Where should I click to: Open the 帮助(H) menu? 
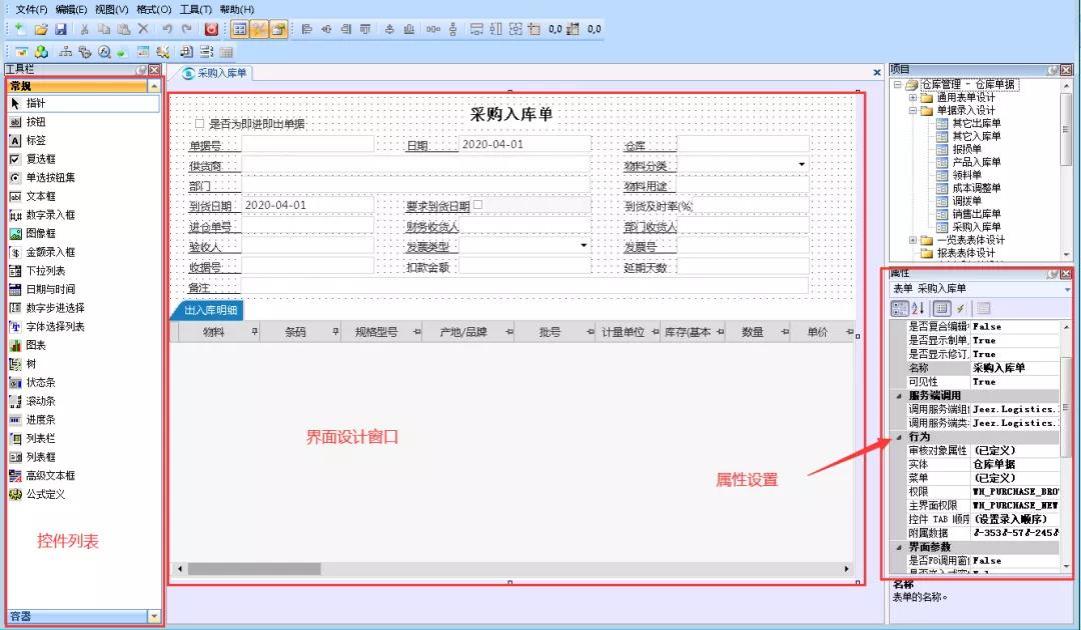[x=236, y=10]
